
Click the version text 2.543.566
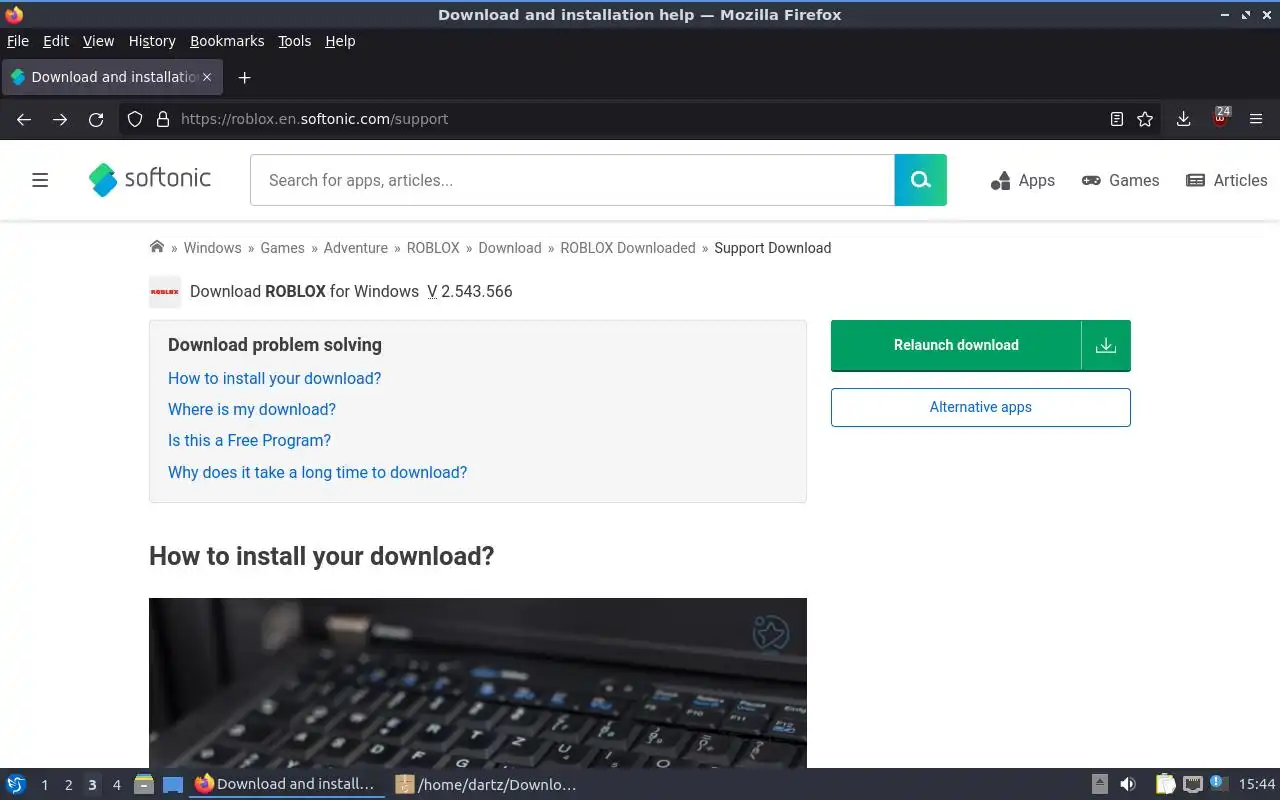point(477,291)
